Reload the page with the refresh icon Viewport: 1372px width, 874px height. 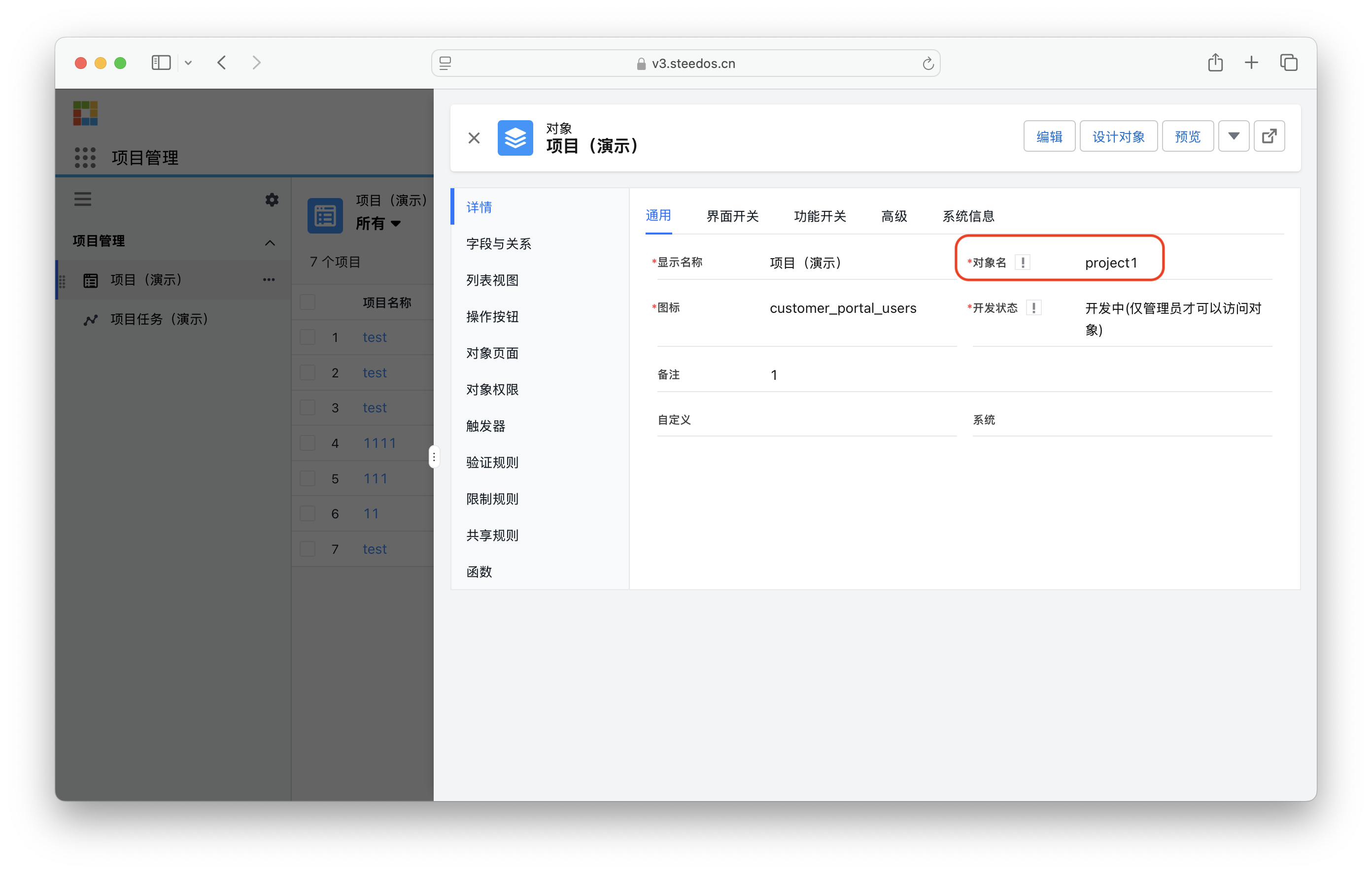click(x=927, y=63)
